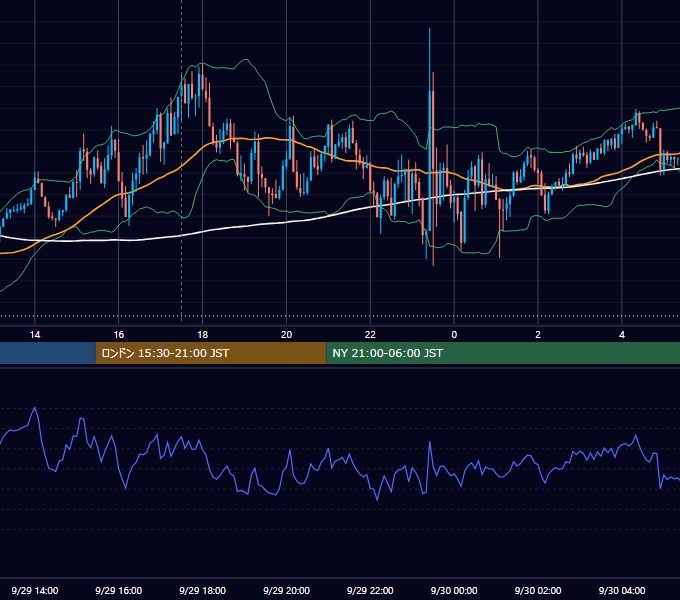680x600 pixels.
Task: Click the 14 hour label on price chart axis
Action: 35,335
